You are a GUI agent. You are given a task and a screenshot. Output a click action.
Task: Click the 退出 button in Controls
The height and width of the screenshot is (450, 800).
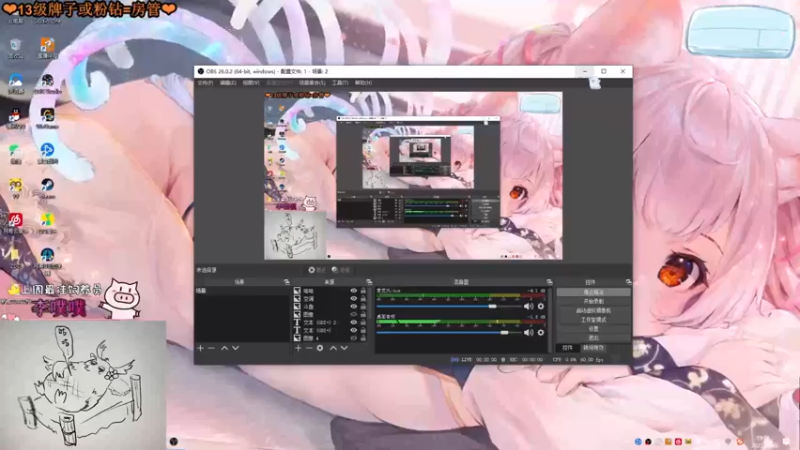click(593, 338)
